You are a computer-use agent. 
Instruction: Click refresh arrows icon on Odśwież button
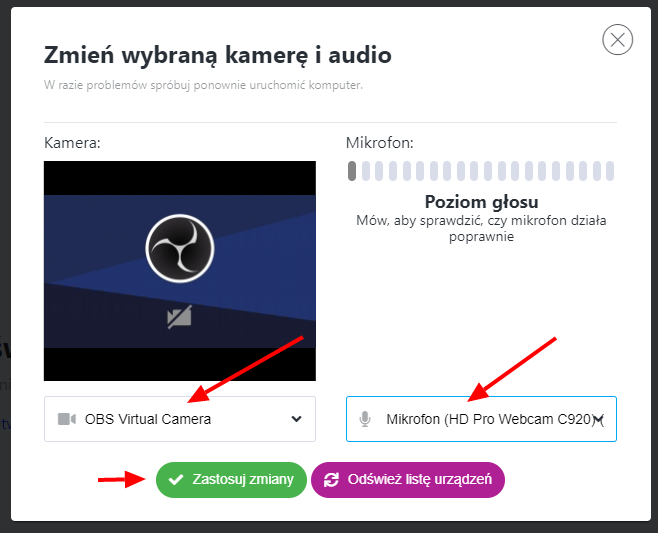pyautogui.click(x=331, y=480)
